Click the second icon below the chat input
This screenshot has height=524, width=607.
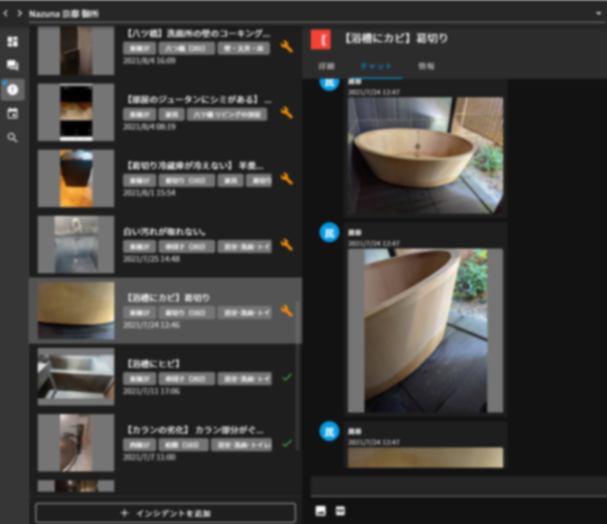pos(340,511)
